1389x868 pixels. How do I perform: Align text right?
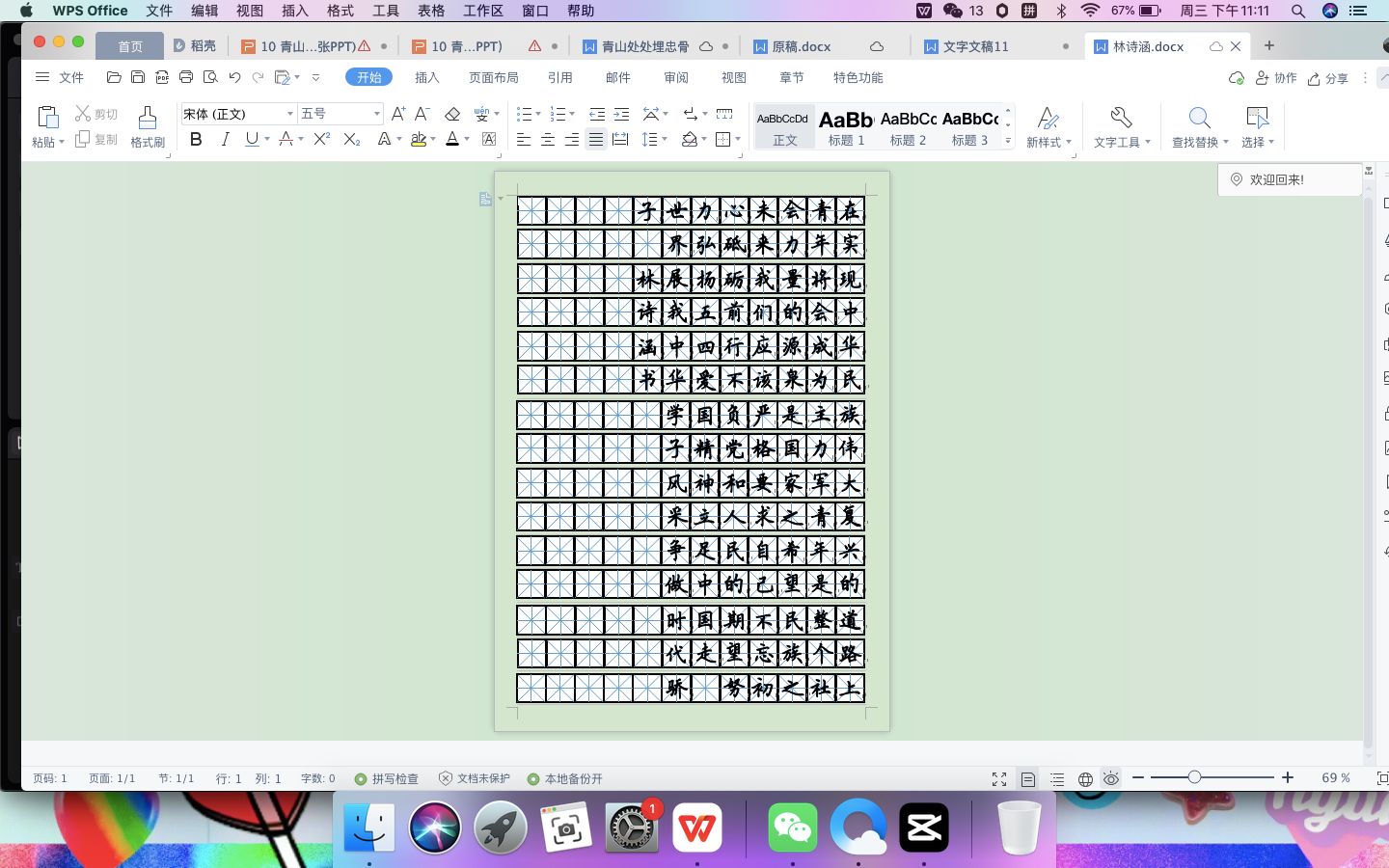click(572, 139)
